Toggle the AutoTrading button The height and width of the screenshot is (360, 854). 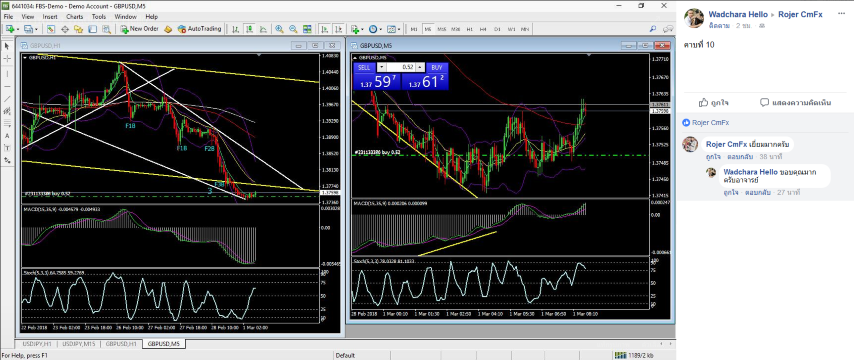pyautogui.click(x=199, y=29)
